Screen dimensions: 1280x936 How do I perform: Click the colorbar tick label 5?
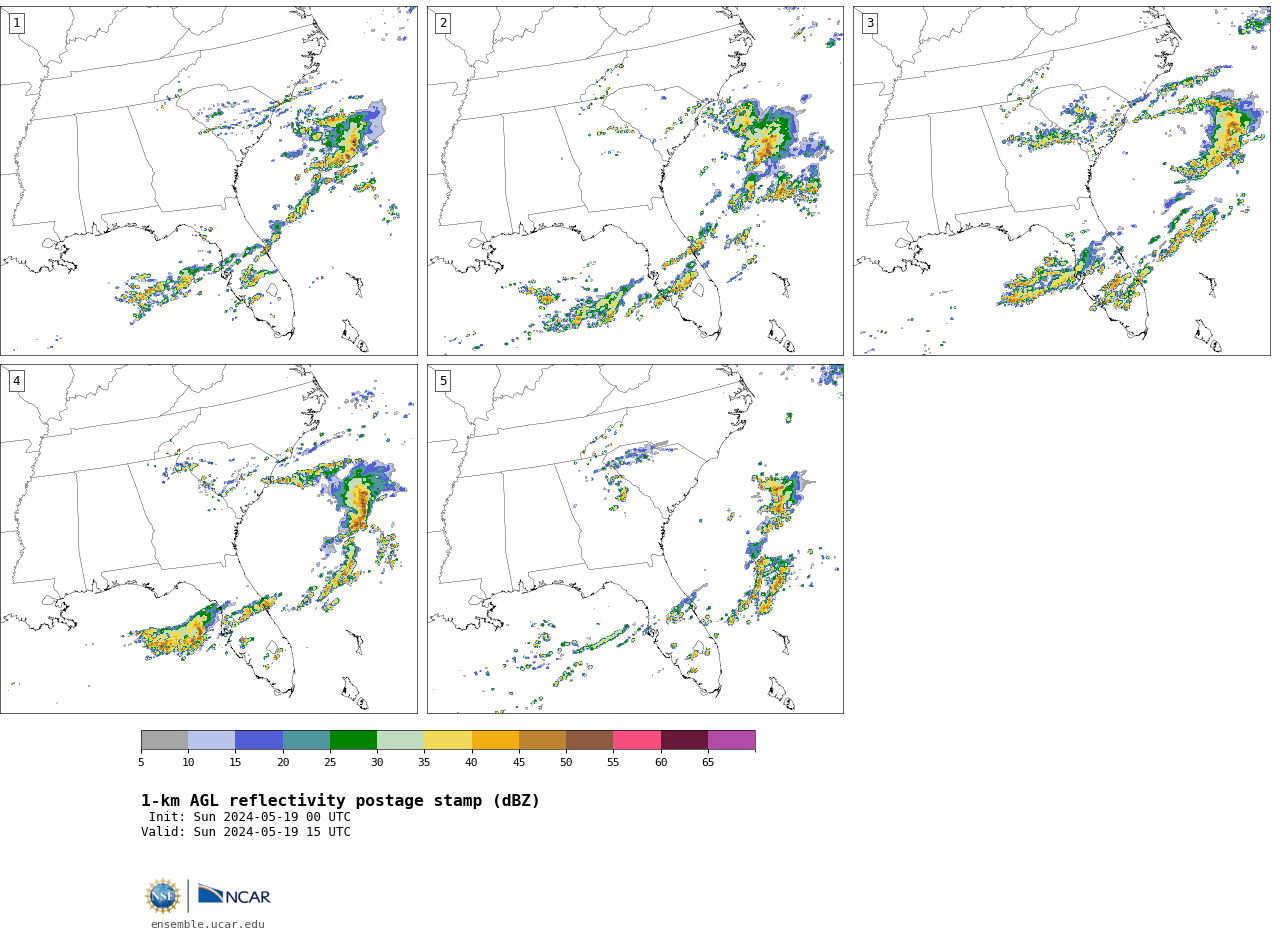click(x=141, y=763)
